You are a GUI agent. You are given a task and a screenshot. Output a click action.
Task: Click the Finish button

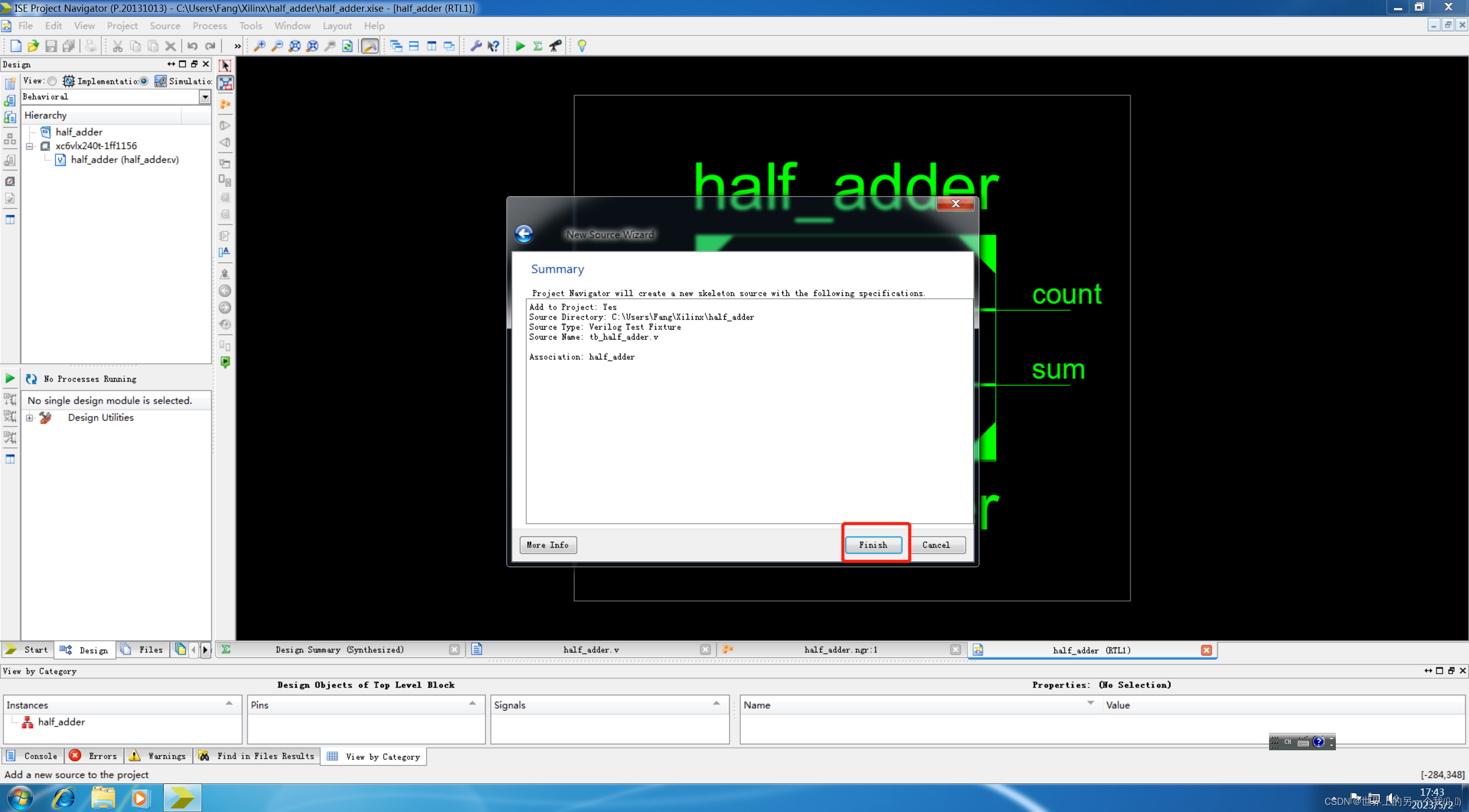click(873, 545)
